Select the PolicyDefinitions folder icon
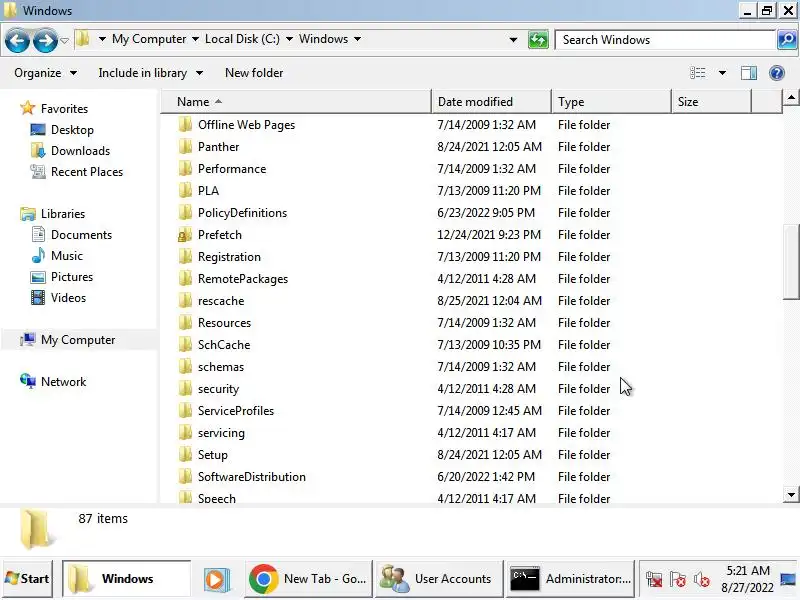The width and height of the screenshot is (800, 600). (x=185, y=212)
